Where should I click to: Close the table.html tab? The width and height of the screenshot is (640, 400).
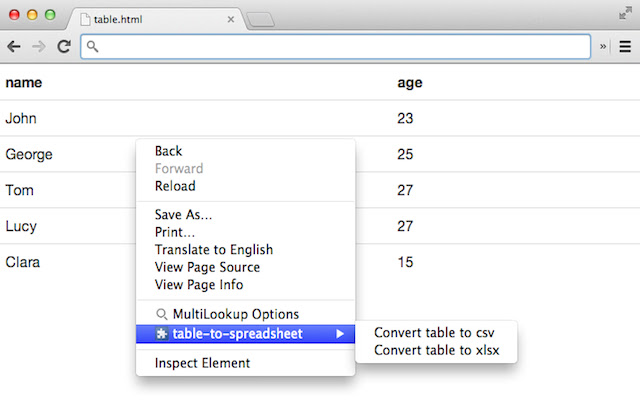coord(231,19)
